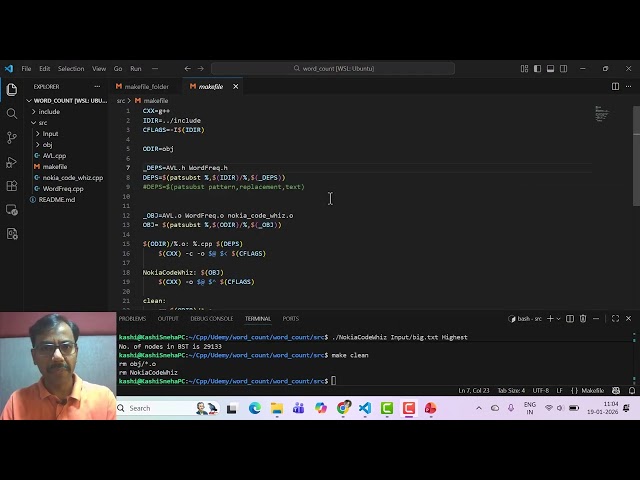This screenshot has height=480, width=640.
Task: Open WordFreq.cpp from the explorer
Action: click(x=63, y=189)
